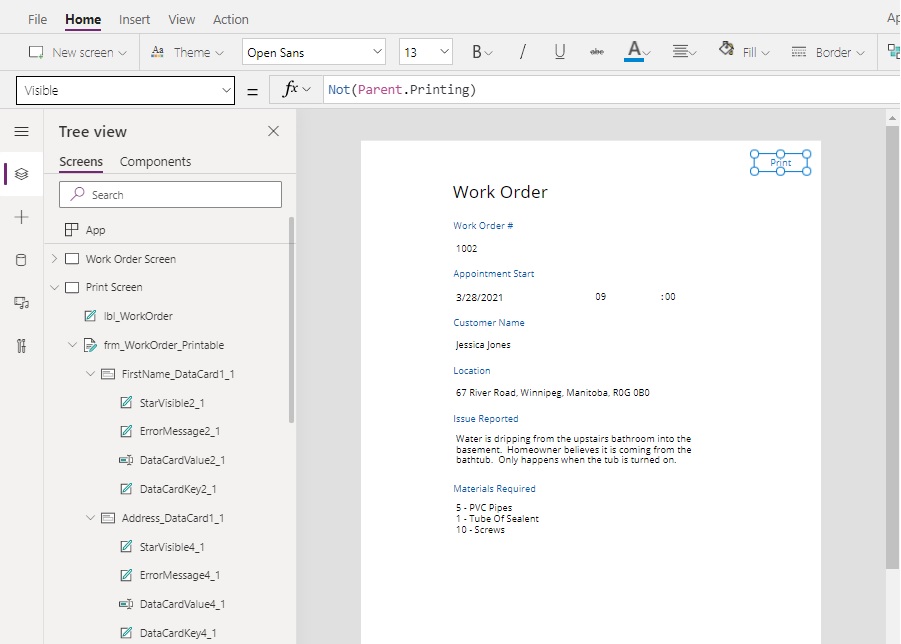
Task: Open the Media sidebar icon
Action: (21, 303)
